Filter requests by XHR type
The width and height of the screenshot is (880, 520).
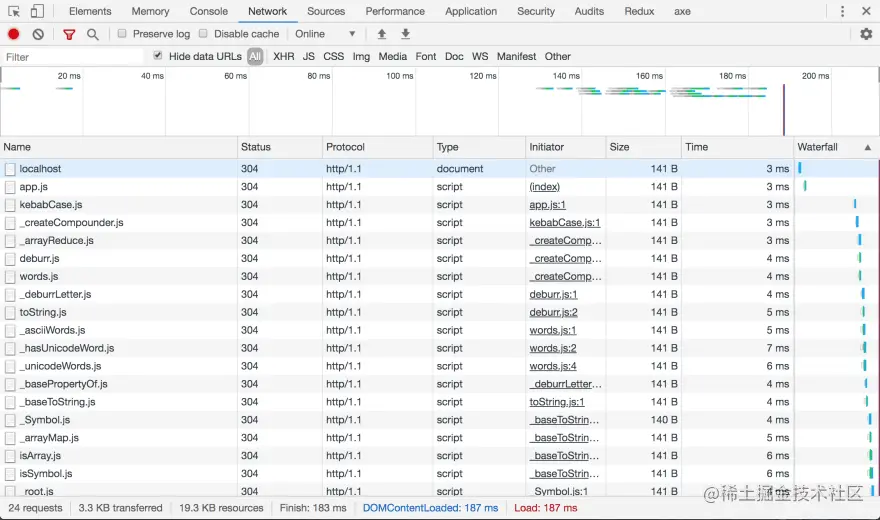(283, 57)
